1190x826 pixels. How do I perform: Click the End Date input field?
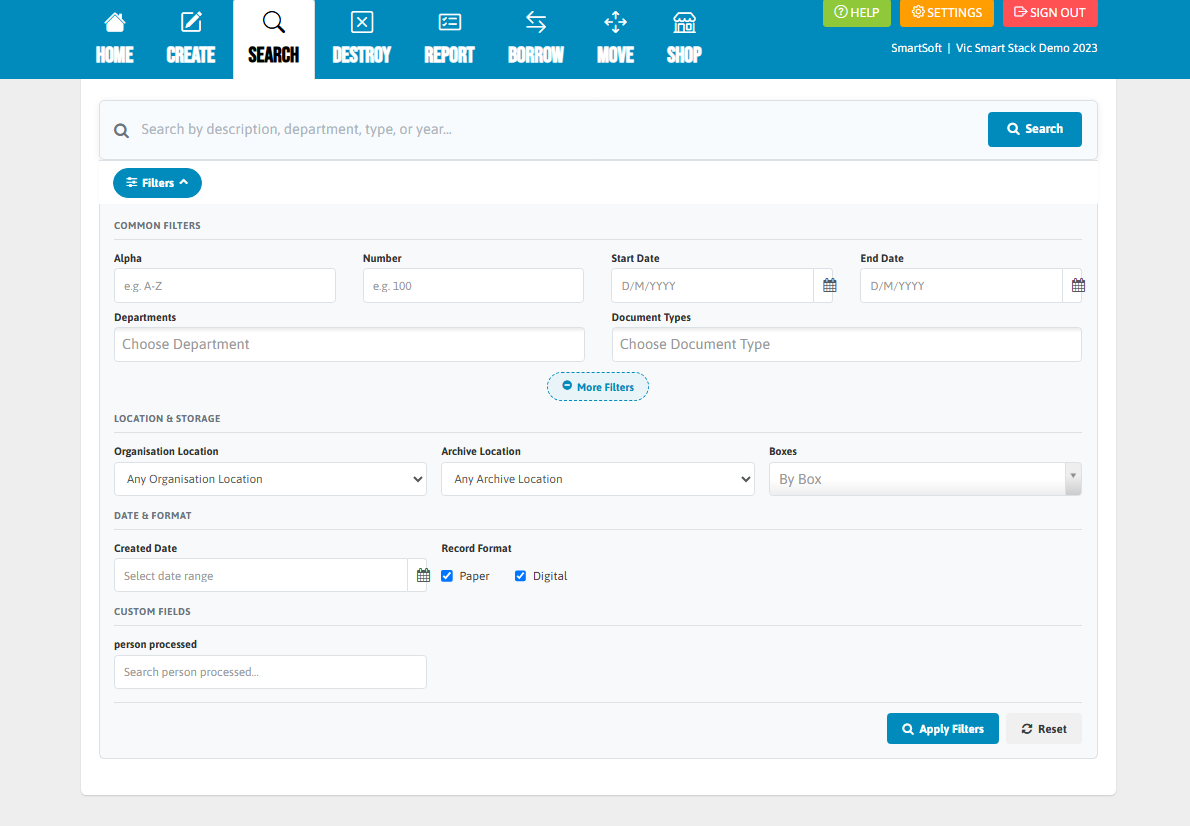[x=961, y=286]
